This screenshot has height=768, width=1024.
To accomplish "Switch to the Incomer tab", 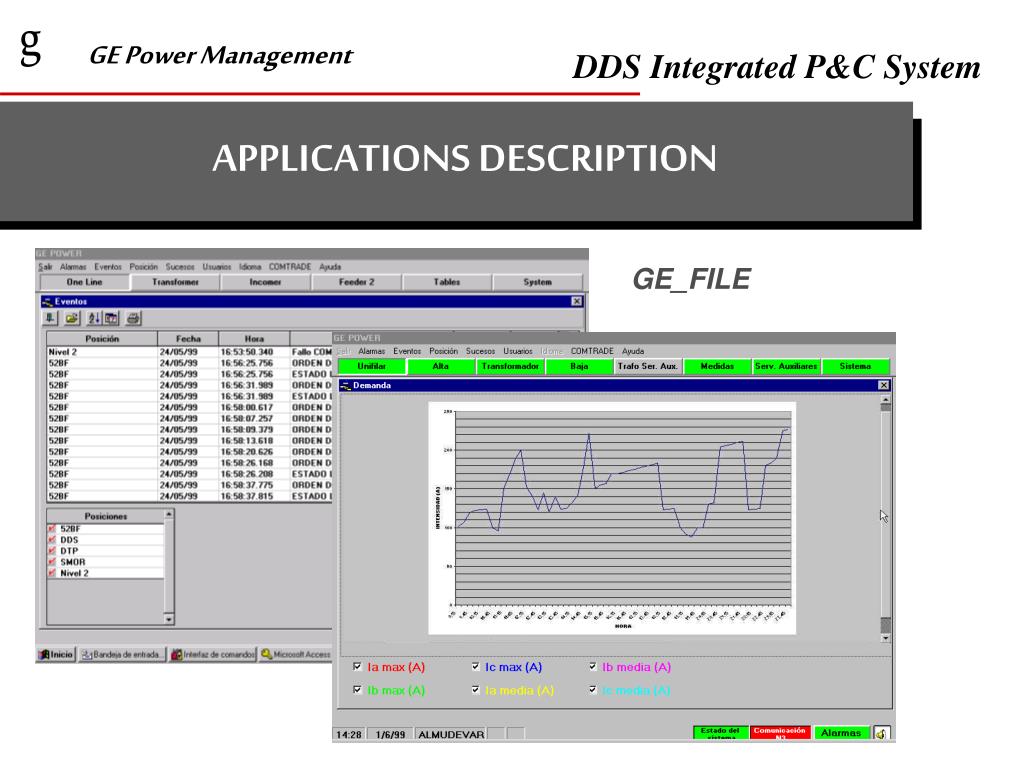I will click(x=265, y=282).
